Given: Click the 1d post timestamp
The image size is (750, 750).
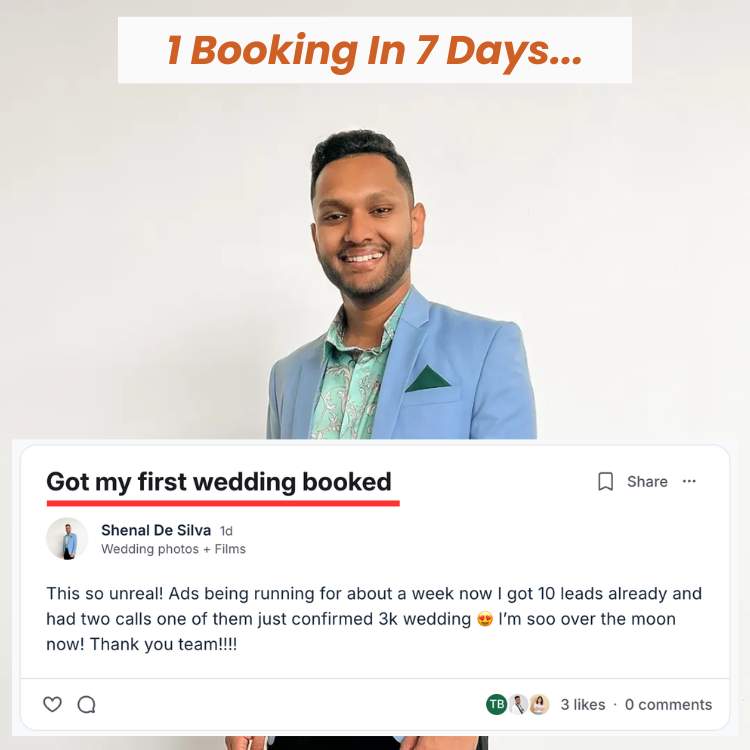Looking at the screenshot, I should (x=226, y=531).
